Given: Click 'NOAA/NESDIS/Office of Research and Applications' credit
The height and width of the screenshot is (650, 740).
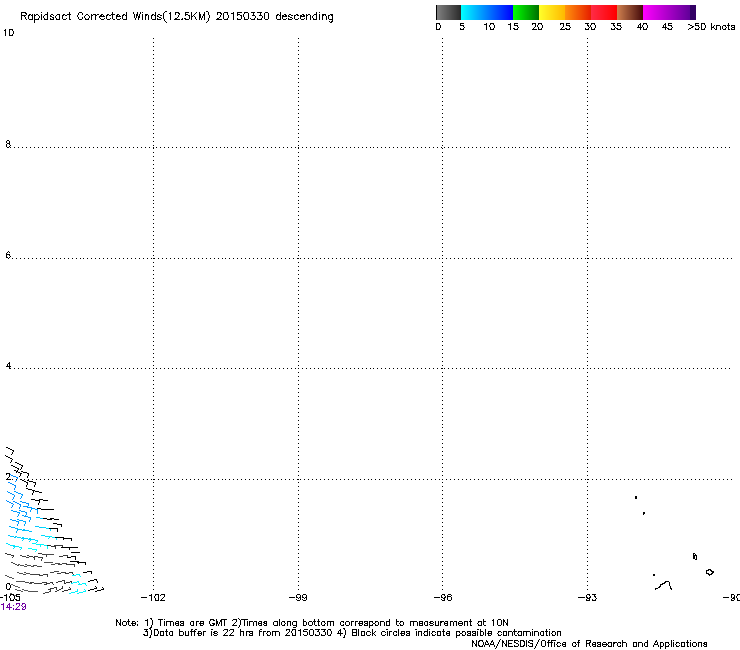Looking at the screenshot, I should coord(589,644).
